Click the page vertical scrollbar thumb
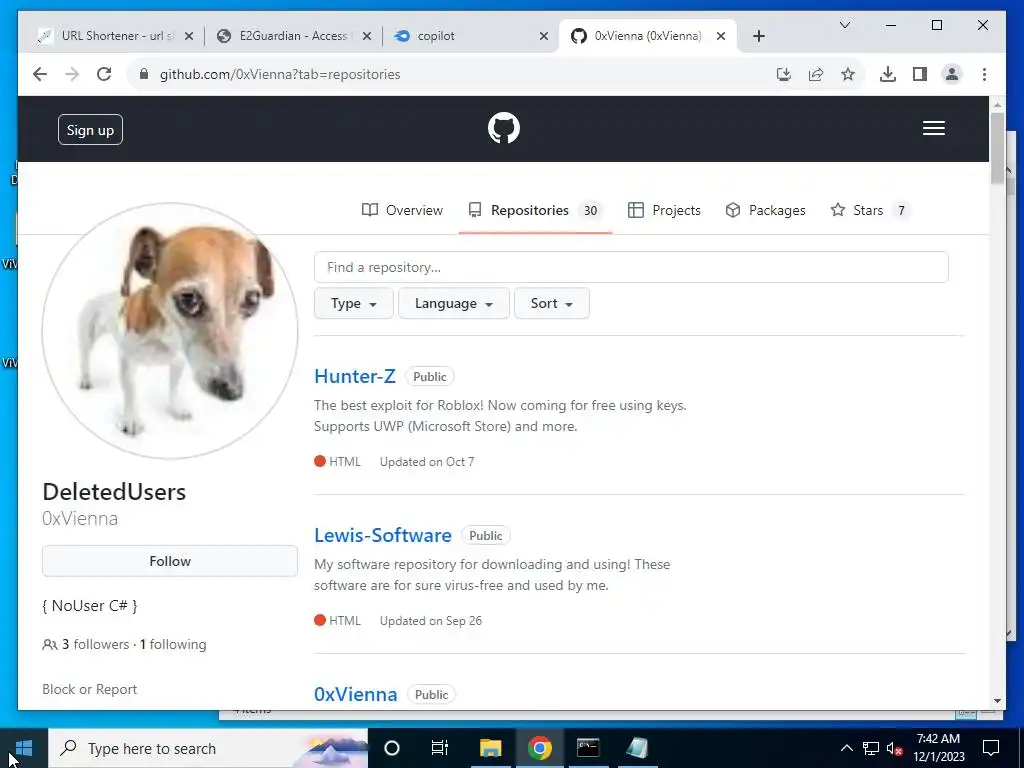 [997, 148]
